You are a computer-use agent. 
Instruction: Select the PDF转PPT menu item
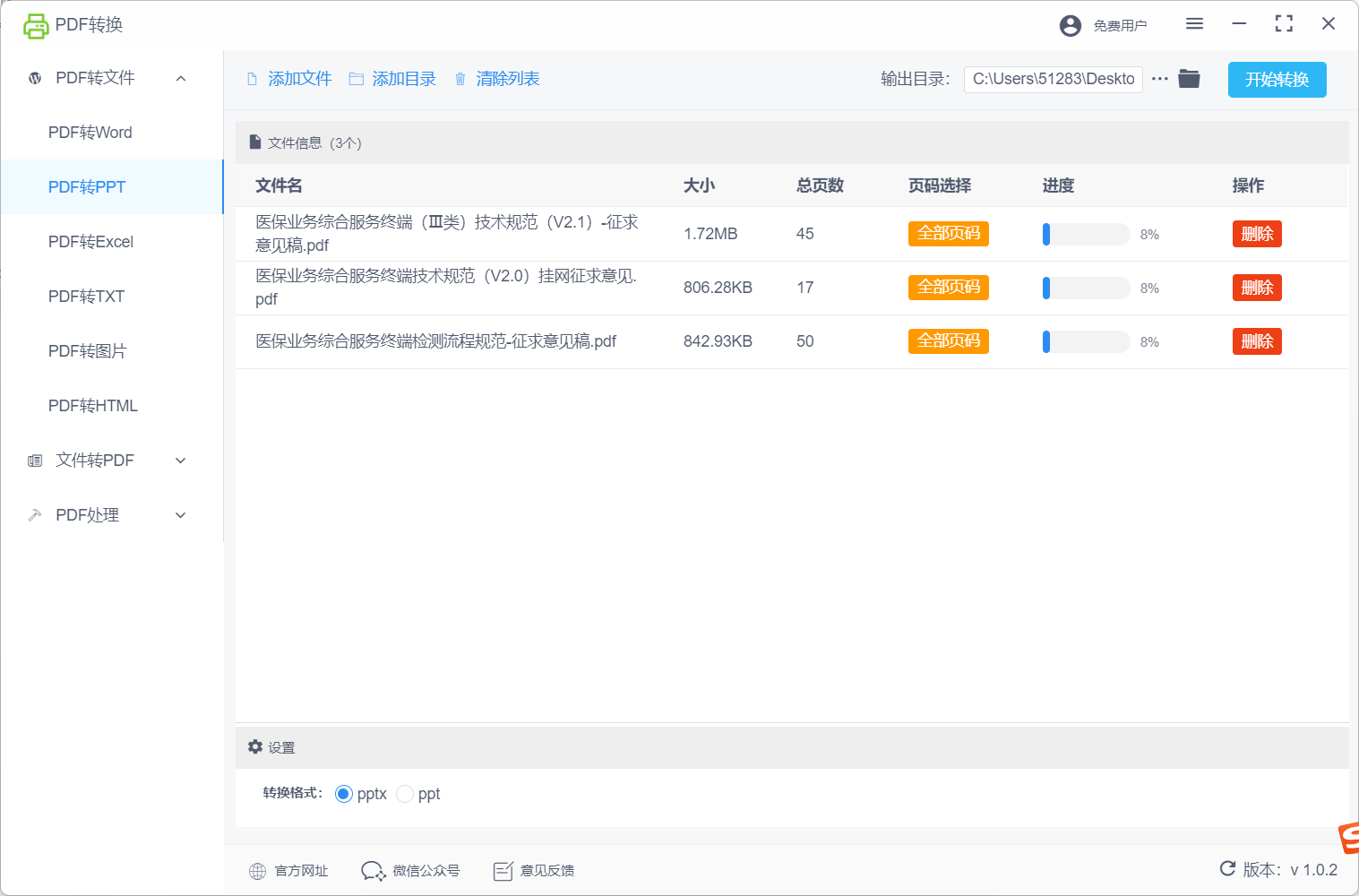click(x=111, y=187)
